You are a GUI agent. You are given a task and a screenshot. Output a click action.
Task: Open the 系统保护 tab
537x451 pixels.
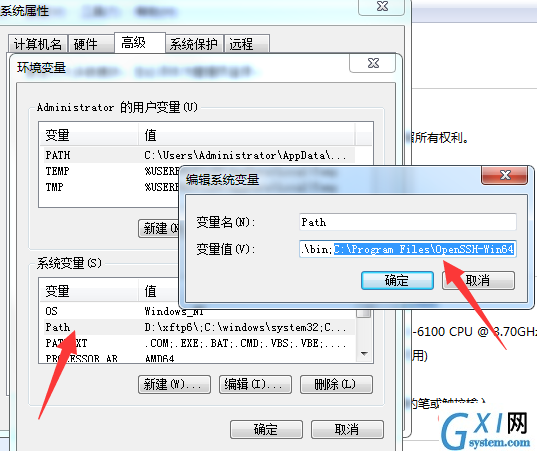(194, 44)
